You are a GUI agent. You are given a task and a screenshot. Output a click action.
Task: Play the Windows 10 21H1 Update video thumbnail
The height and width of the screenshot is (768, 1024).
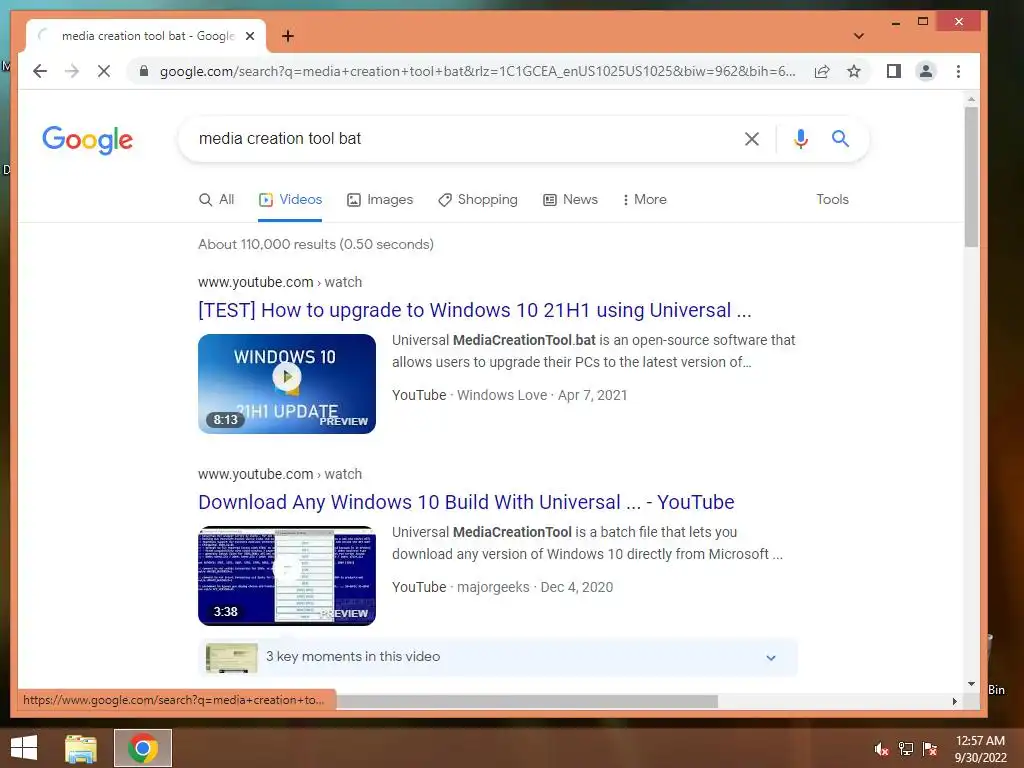coord(287,383)
